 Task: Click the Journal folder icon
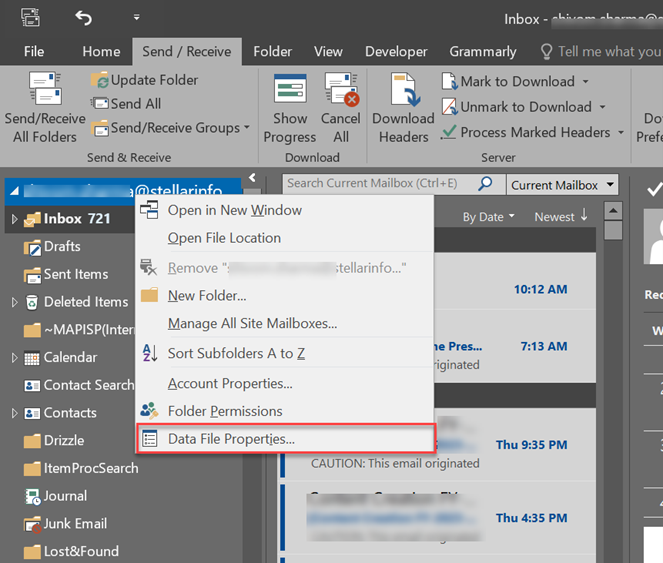33,497
